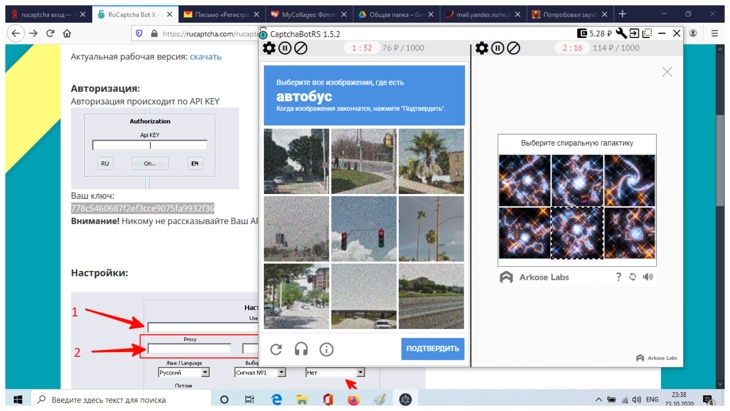The image size is (730, 411).
Task: Follow the скачать download link
Action: click(x=205, y=57)
